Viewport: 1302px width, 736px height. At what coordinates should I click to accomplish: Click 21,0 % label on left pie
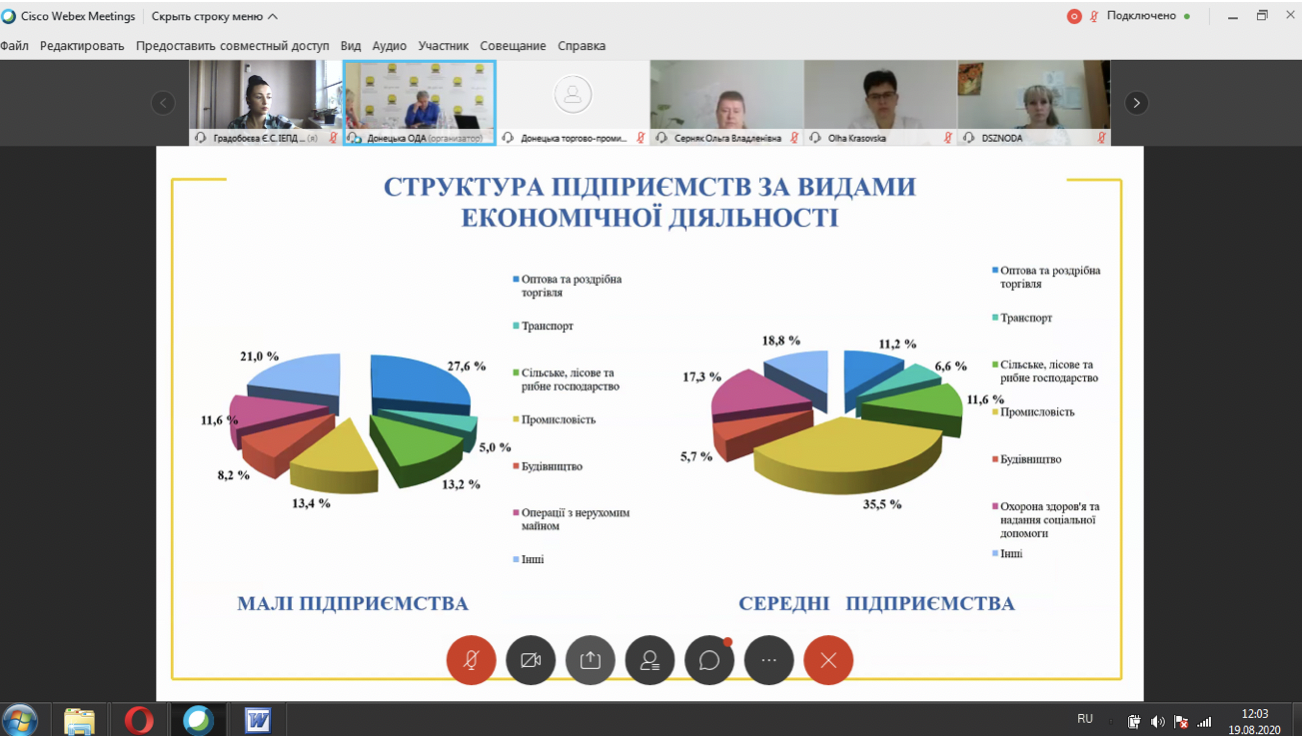click(260, 356)
